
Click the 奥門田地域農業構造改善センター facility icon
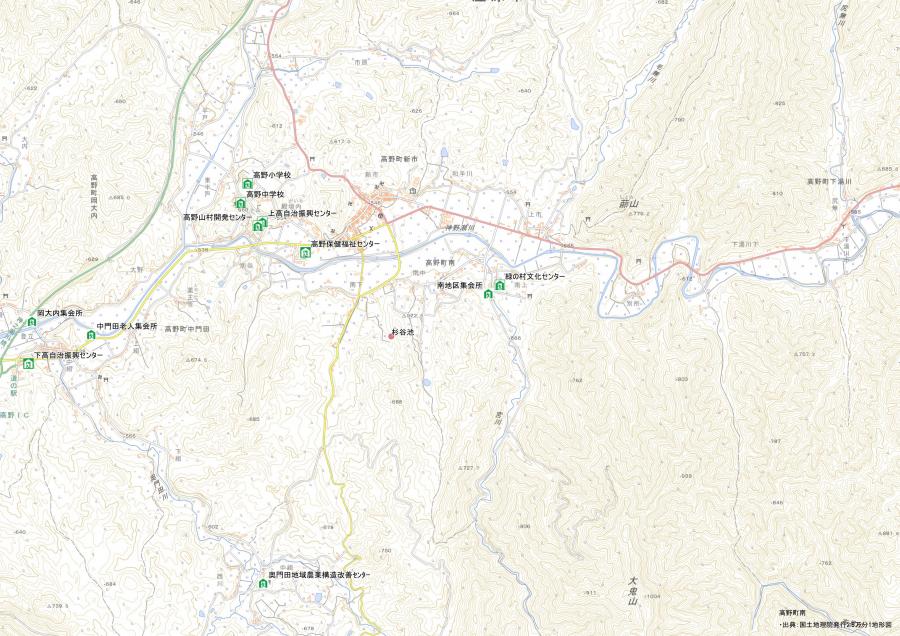coord(263,584)
